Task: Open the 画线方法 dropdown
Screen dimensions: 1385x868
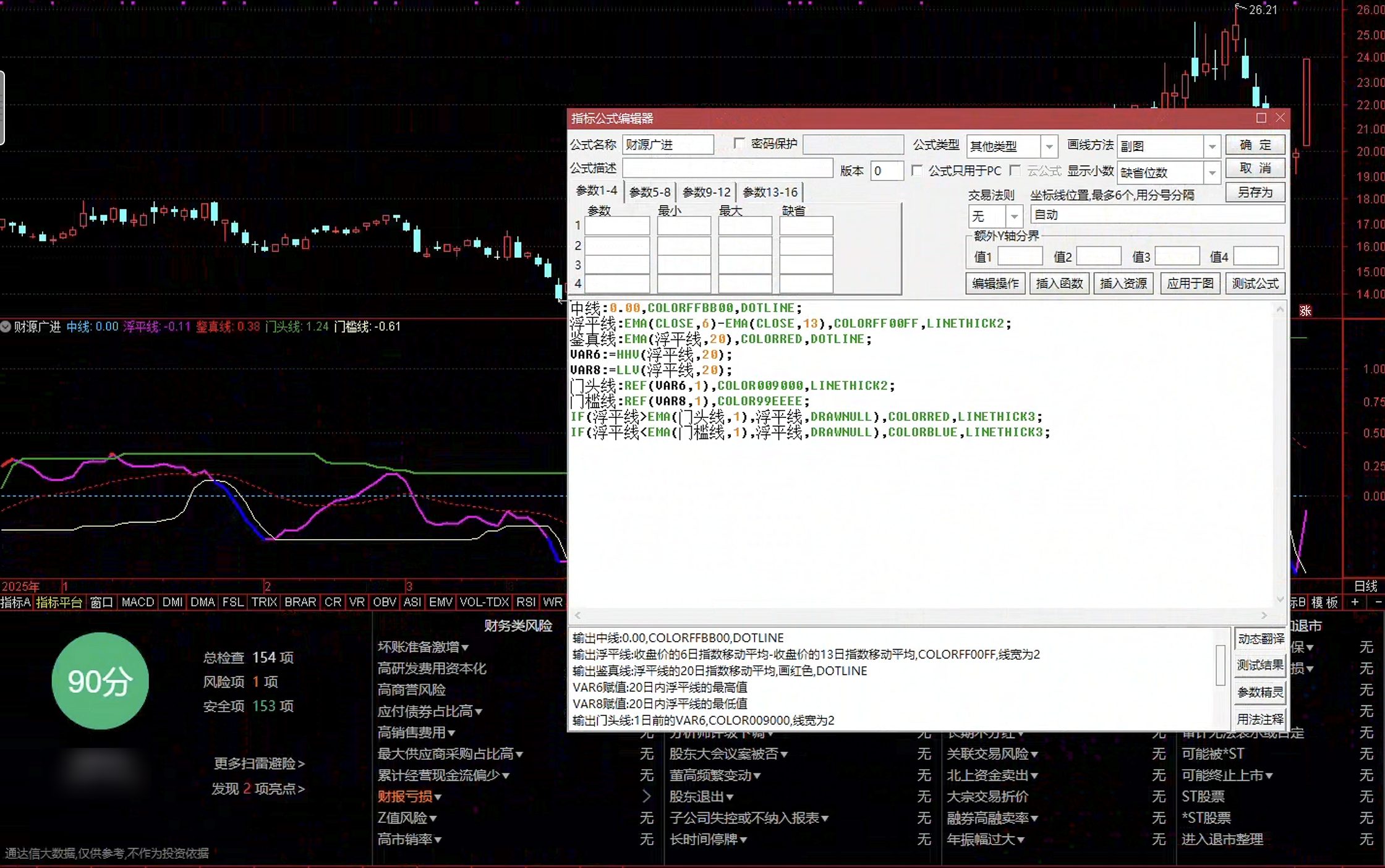Action: pos(1212,147)
